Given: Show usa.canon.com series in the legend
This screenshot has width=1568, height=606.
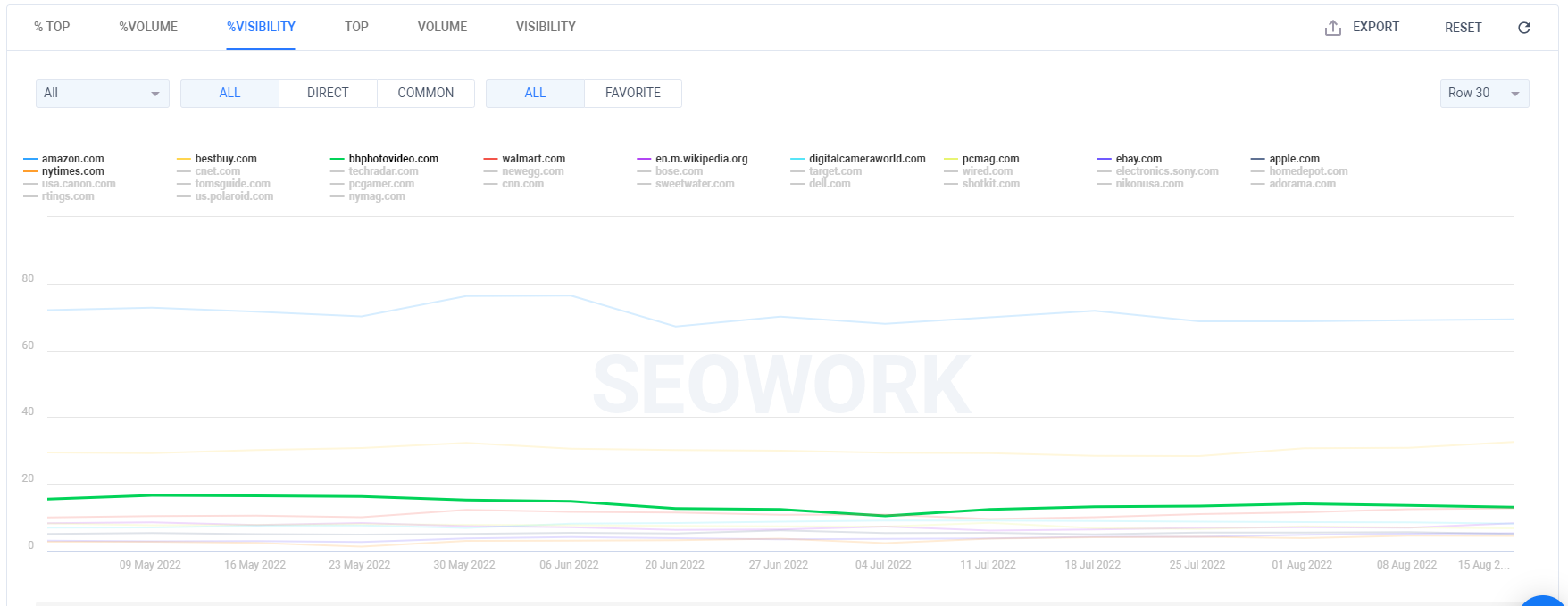Looking at the screenshot, I should pyautogui.click(x=70, y=184).
